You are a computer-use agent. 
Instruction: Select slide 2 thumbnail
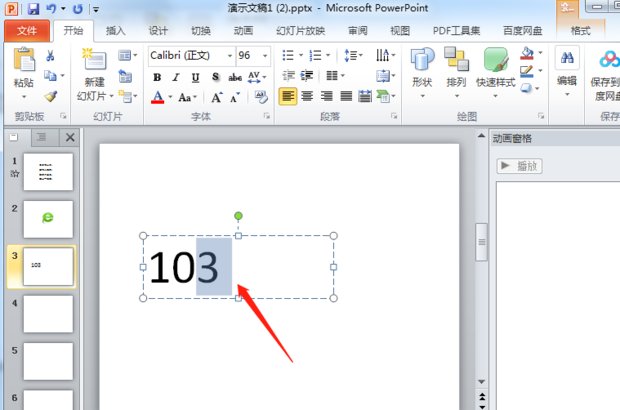(x=48, y=219)
